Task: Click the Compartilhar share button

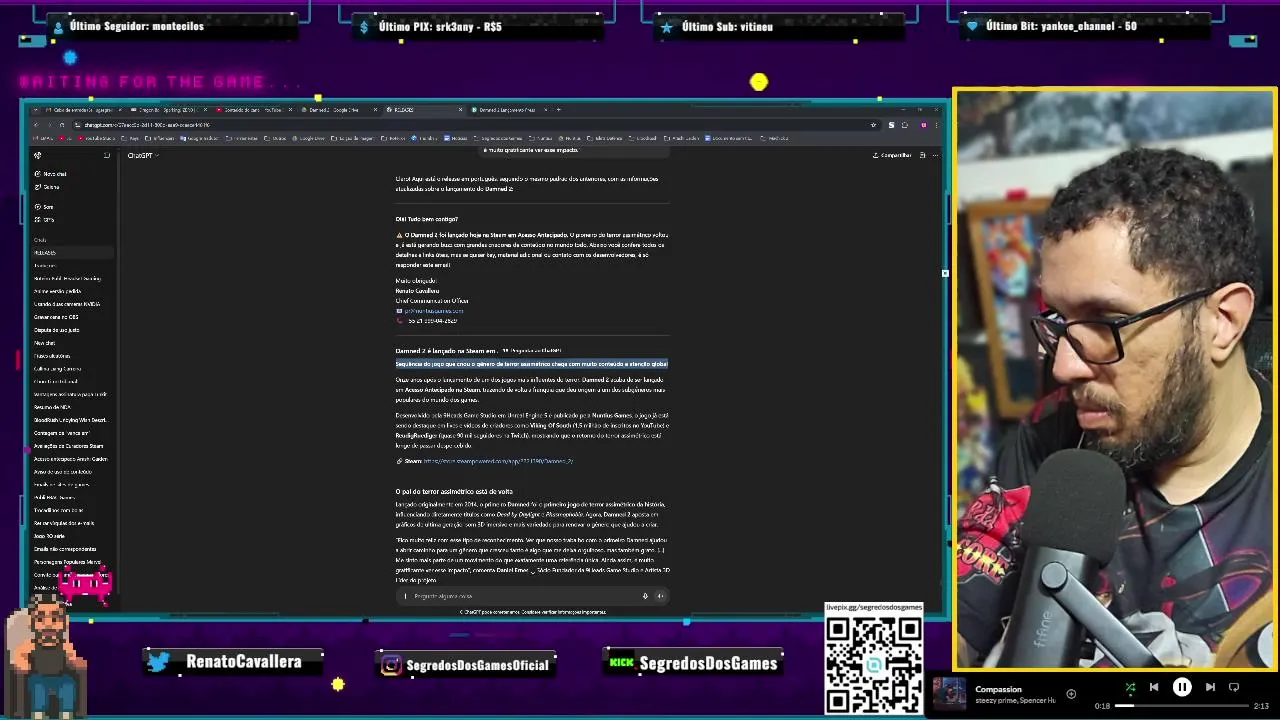Action: click(x=892, y=155)
